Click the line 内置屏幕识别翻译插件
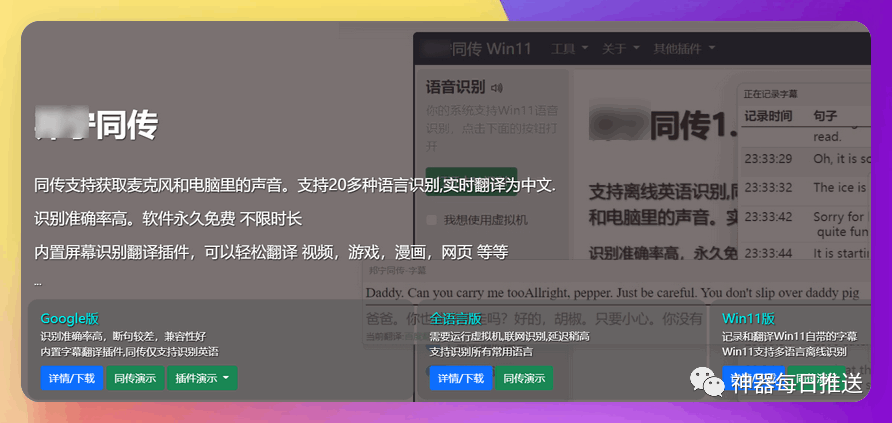The image size is (892, 423). point(271,252)
